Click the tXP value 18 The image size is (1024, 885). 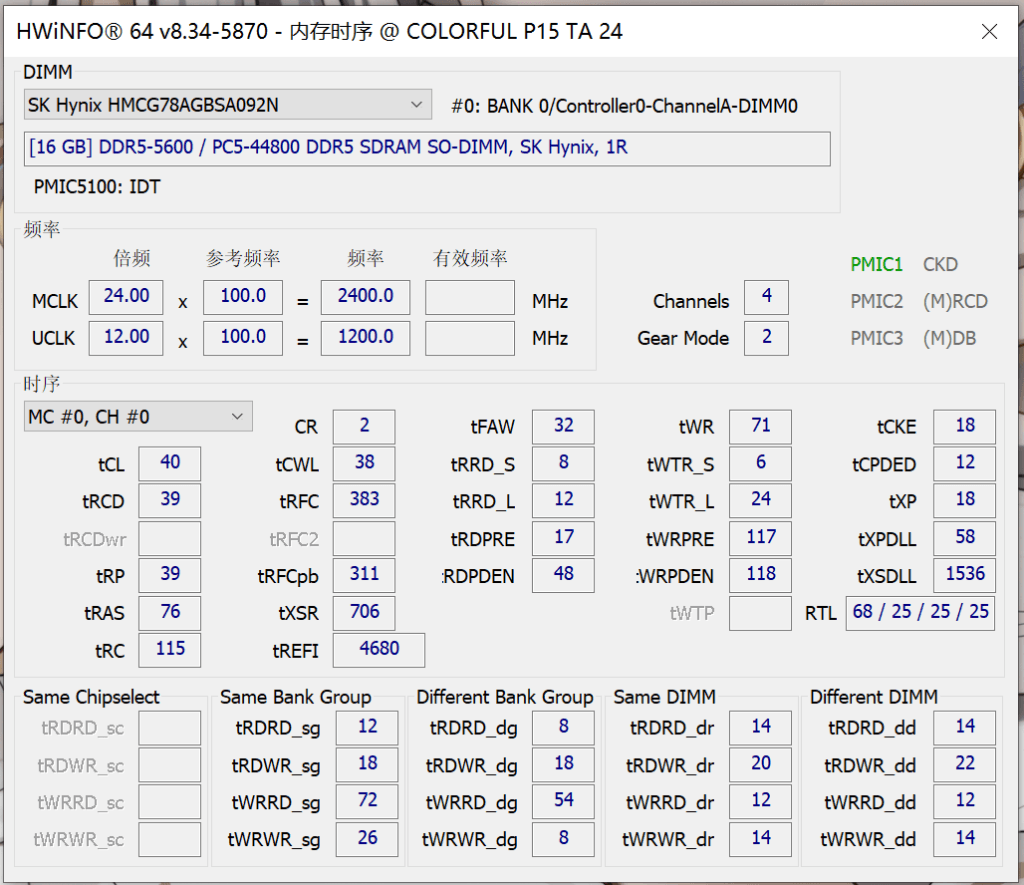tap(965, 500)
